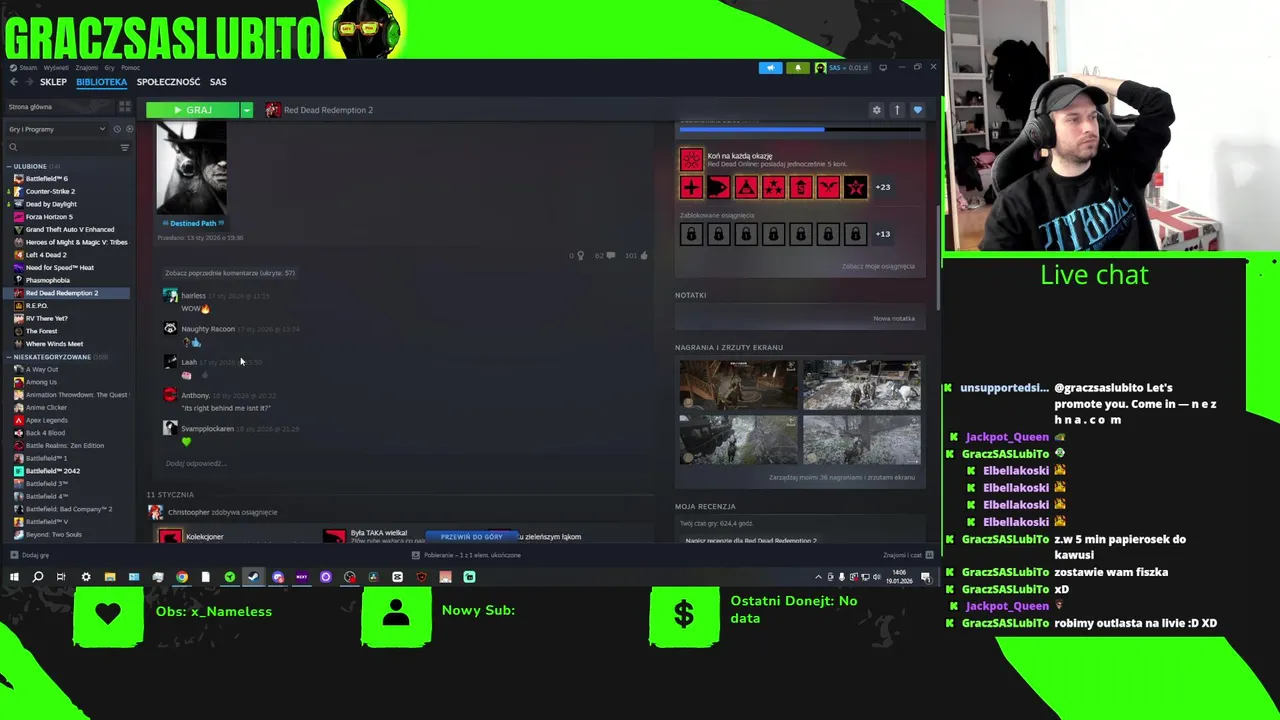Select Battlefield™ 6 in library list
This screenshot has height=720, width=1280.
[x=47, y=179]
